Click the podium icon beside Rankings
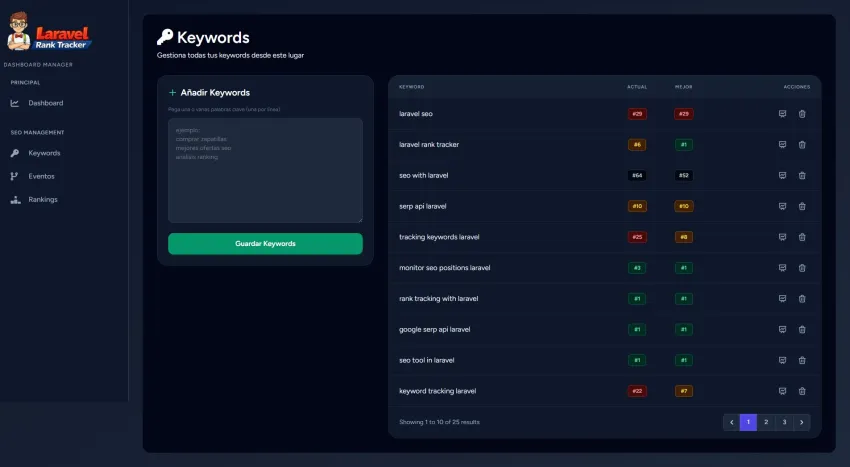850x467 pixels. click(16, 200)
